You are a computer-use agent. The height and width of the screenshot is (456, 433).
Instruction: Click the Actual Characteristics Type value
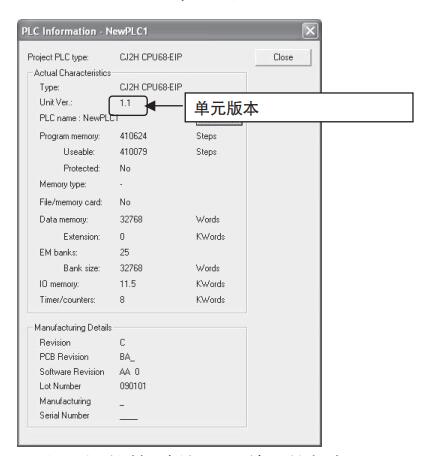click(x=151, y=87)
